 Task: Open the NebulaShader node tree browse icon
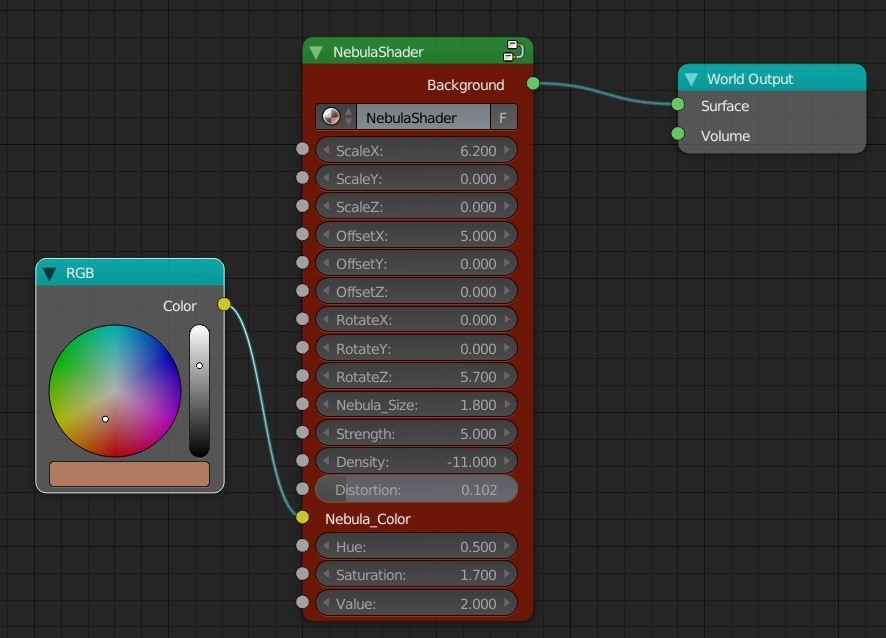click(335, 117)
